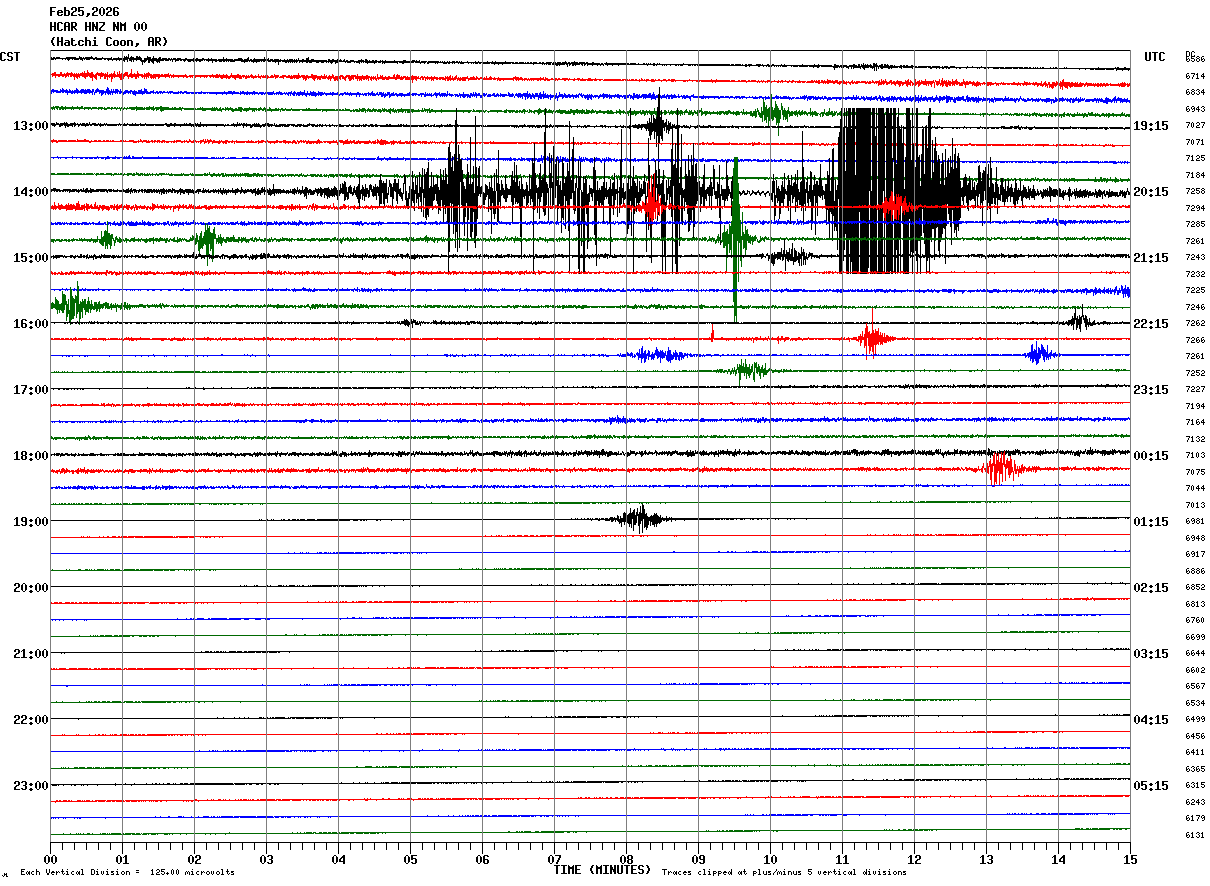
Task: Click the red wave burst on 18:15 trace
Action: (1000, 468)
